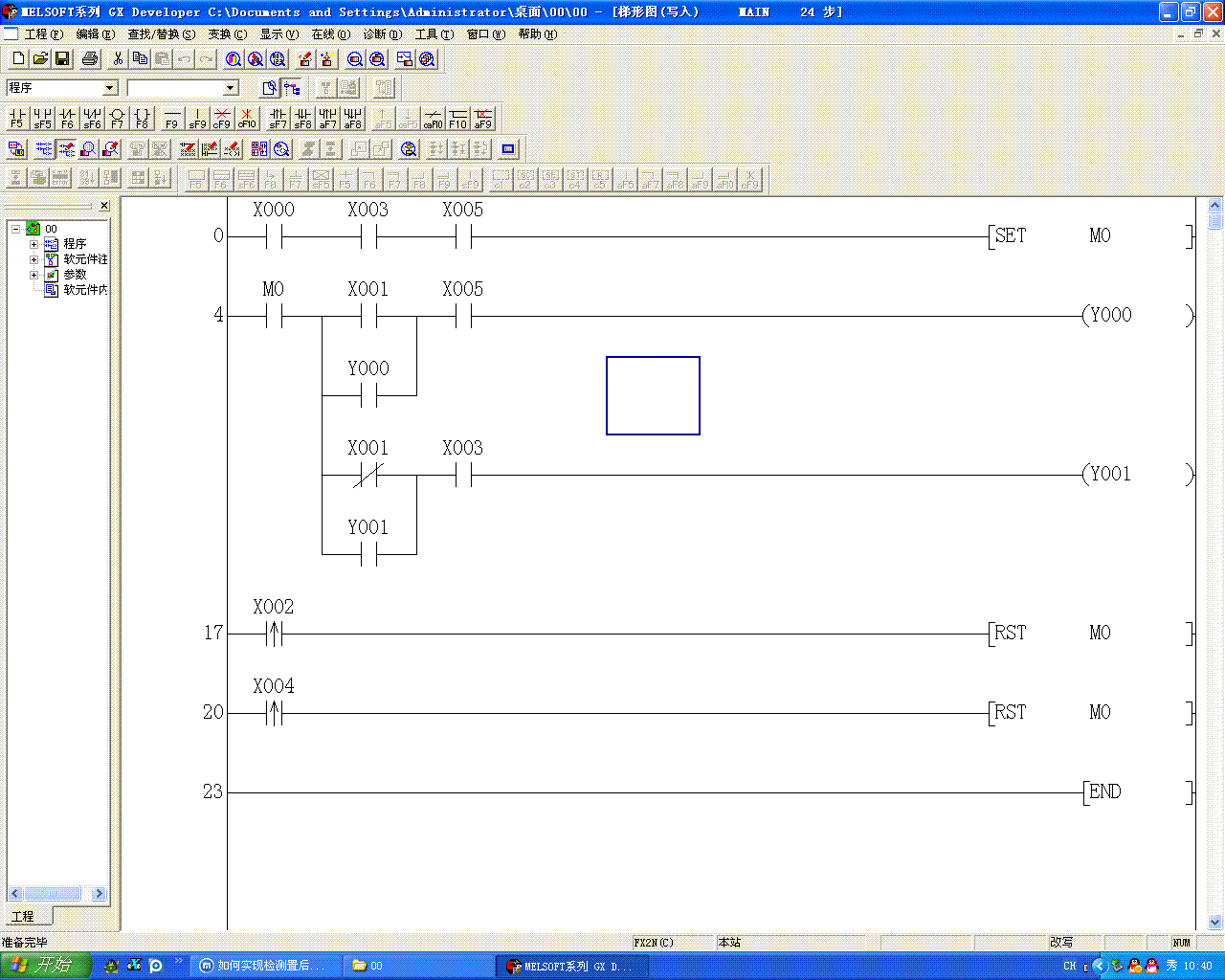Toggle the write mode ladder button
The width and height of the screenshot is (1225, 980).
point(66,149)
